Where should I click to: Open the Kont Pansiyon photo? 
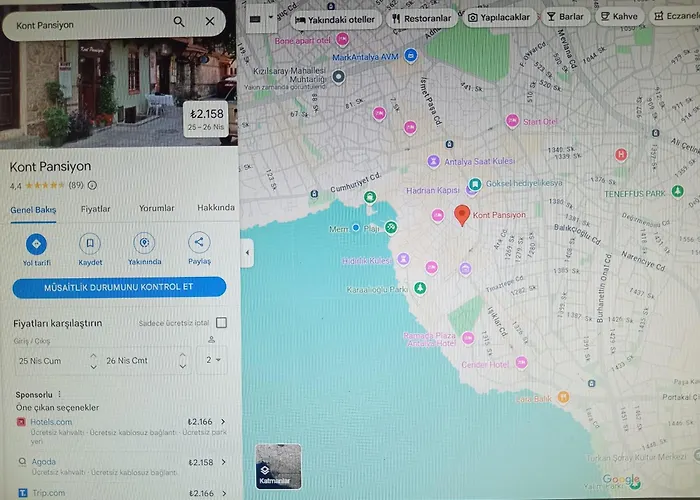point(118,94)
